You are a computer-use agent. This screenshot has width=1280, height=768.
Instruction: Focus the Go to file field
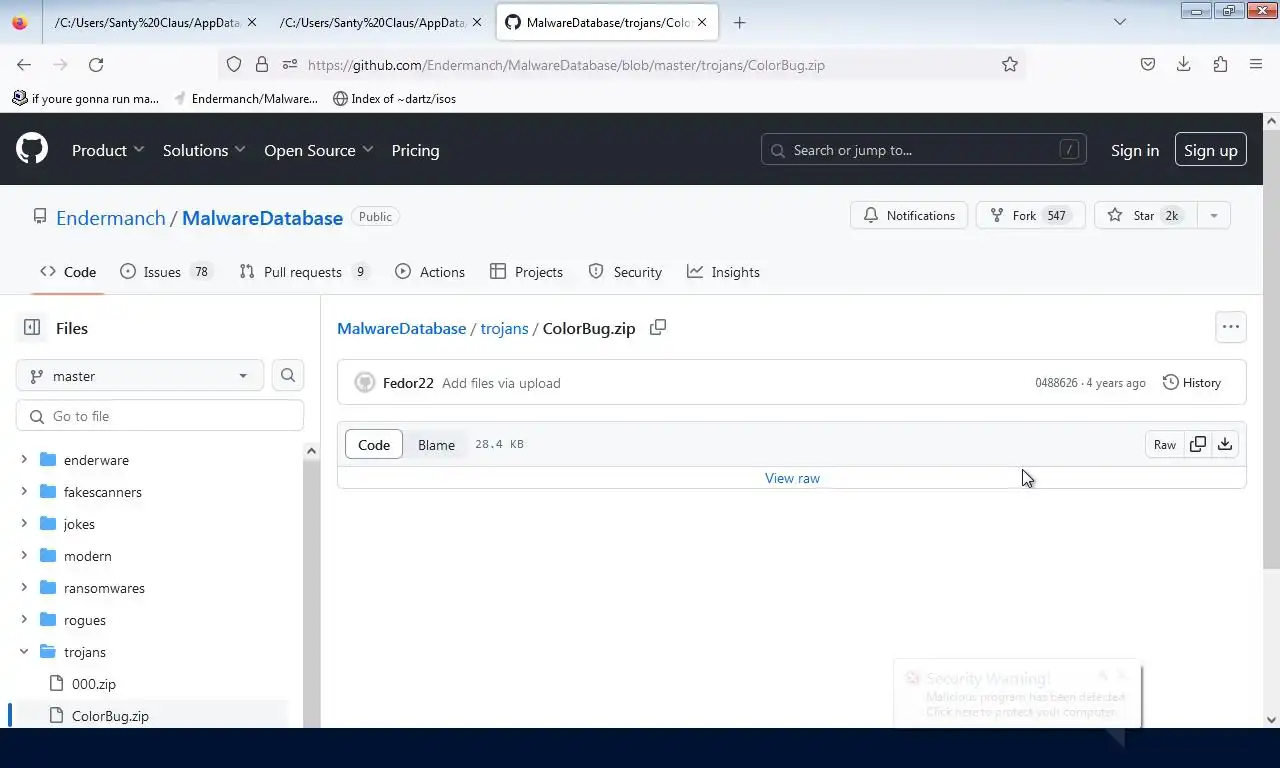point(160,416)
